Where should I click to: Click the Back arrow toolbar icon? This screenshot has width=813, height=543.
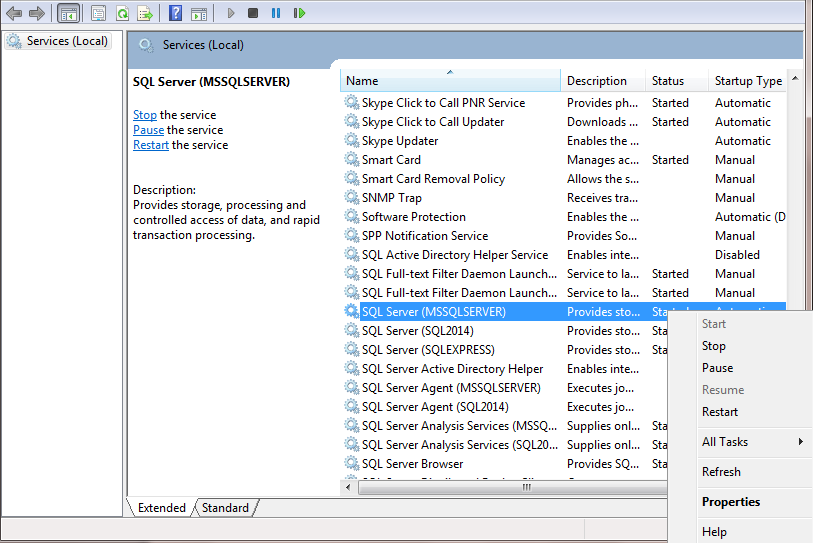point(14,13)
